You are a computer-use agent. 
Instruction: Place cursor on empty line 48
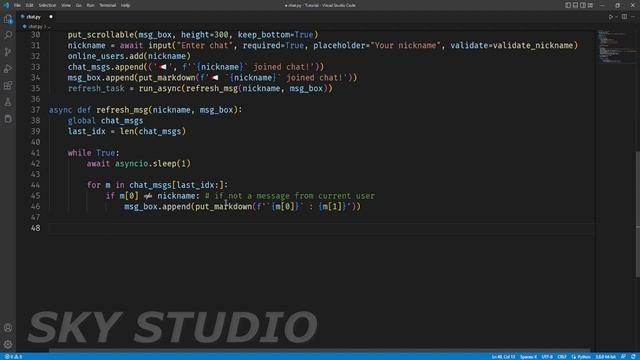[321, 228]
